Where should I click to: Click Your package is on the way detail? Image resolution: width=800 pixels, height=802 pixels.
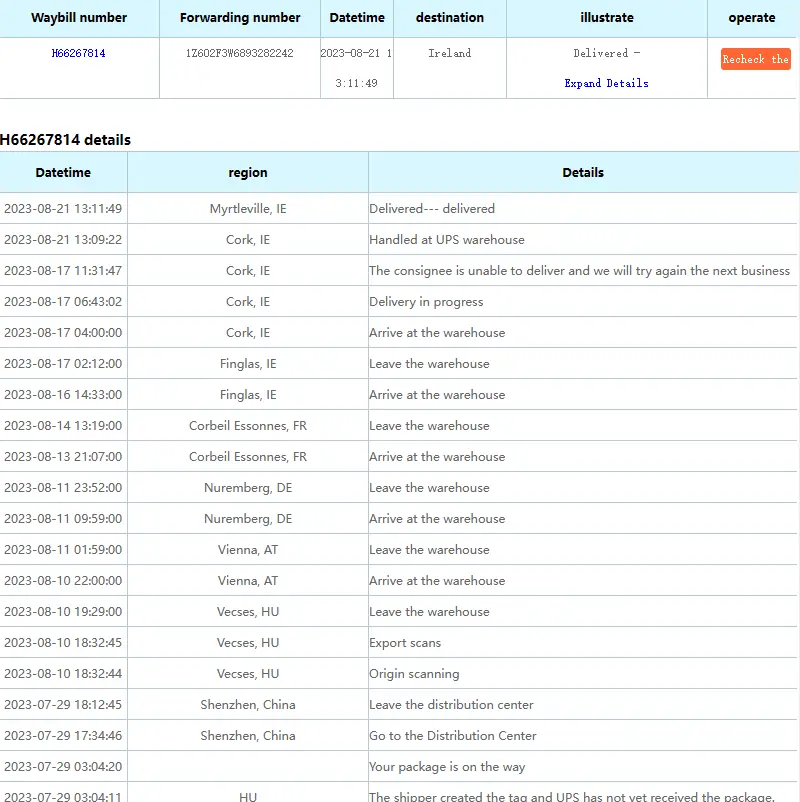click(x=447, y=767)
